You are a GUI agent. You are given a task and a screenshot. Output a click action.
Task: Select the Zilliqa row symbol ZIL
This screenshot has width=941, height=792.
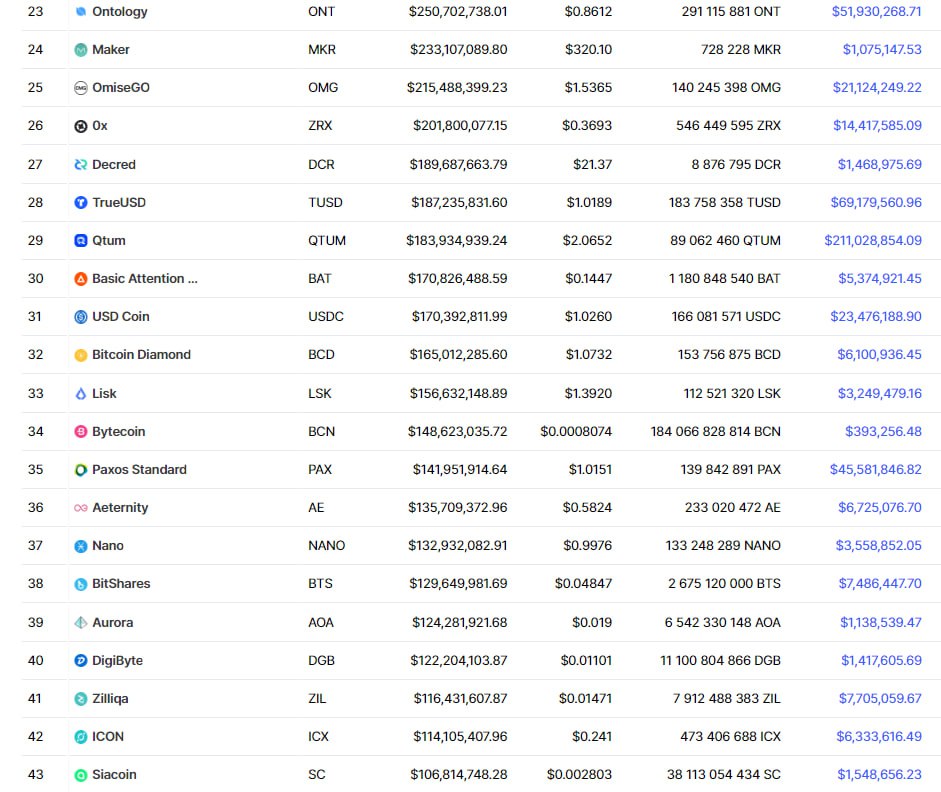317,698
